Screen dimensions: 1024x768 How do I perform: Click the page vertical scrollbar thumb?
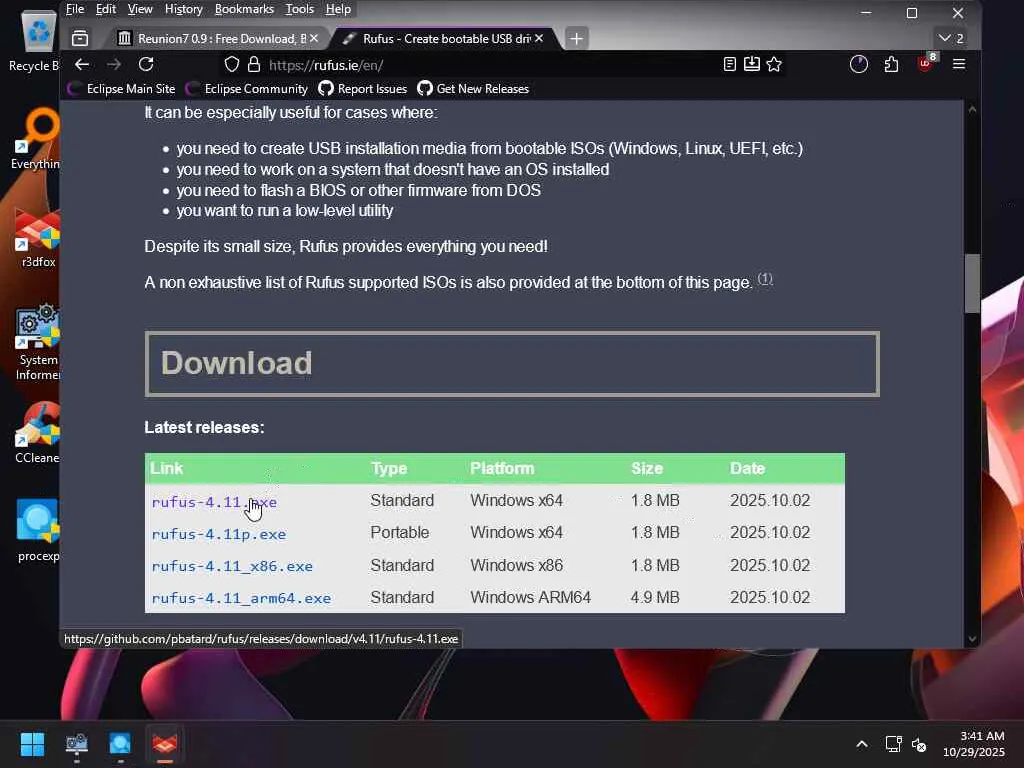(x=972, y=283)
